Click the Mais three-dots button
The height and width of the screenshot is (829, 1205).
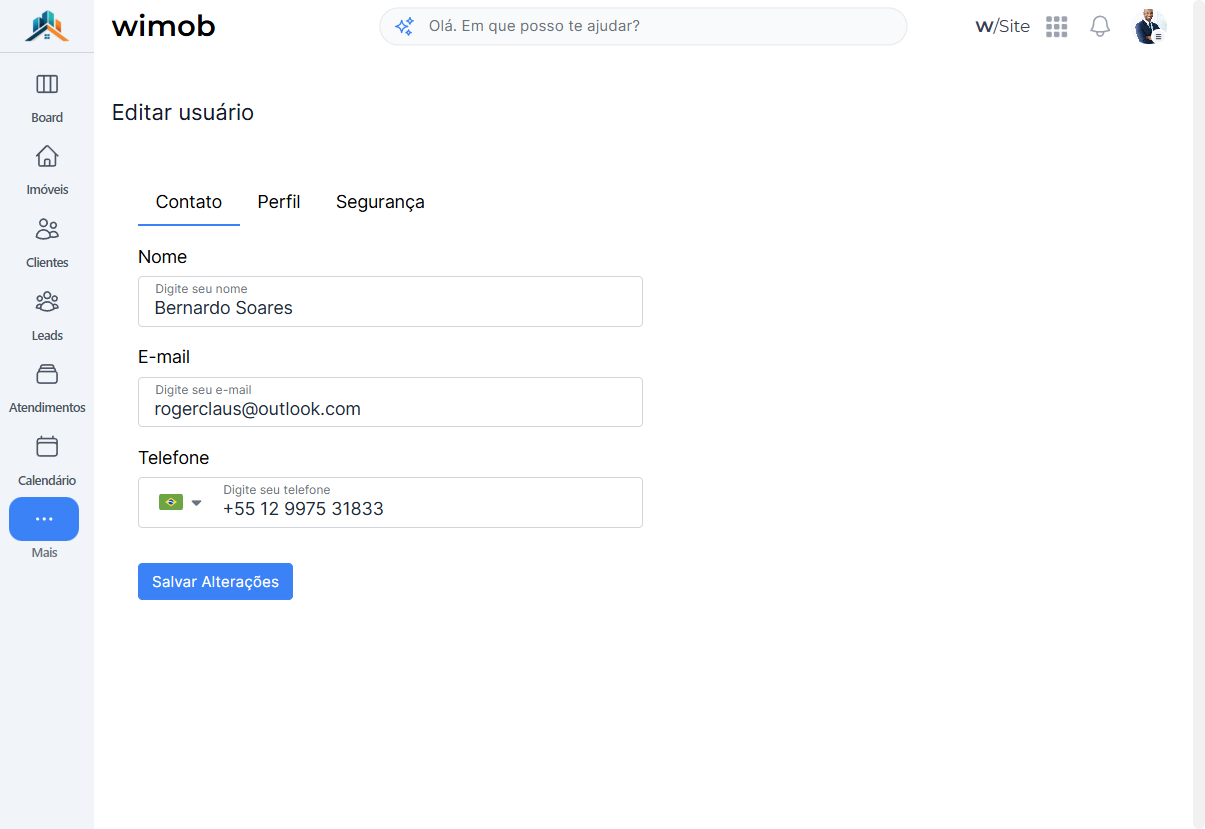click(x=44, y=519)
